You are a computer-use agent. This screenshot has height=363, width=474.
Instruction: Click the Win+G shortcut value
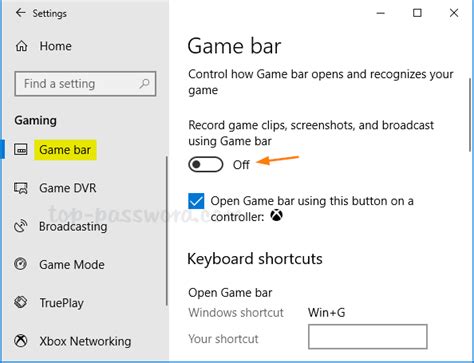tap(326, 313)
